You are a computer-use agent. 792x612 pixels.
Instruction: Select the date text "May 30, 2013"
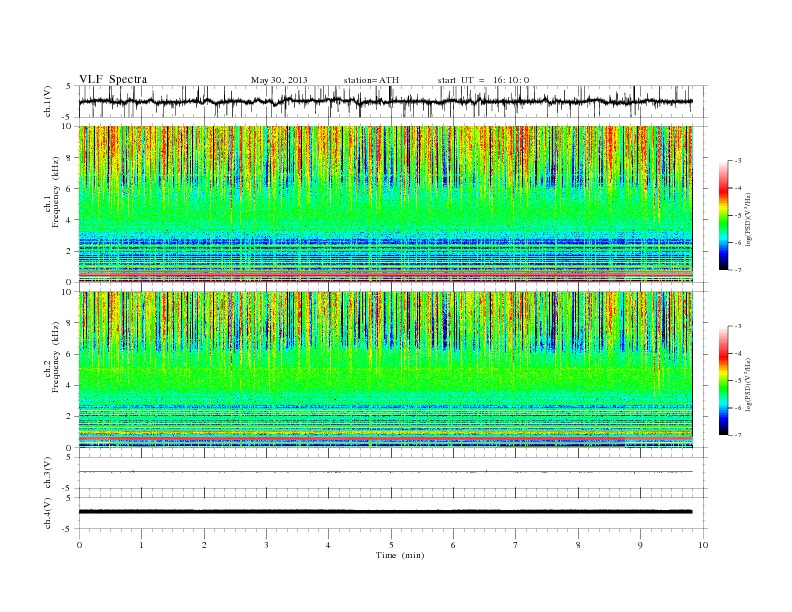[279, 80]
